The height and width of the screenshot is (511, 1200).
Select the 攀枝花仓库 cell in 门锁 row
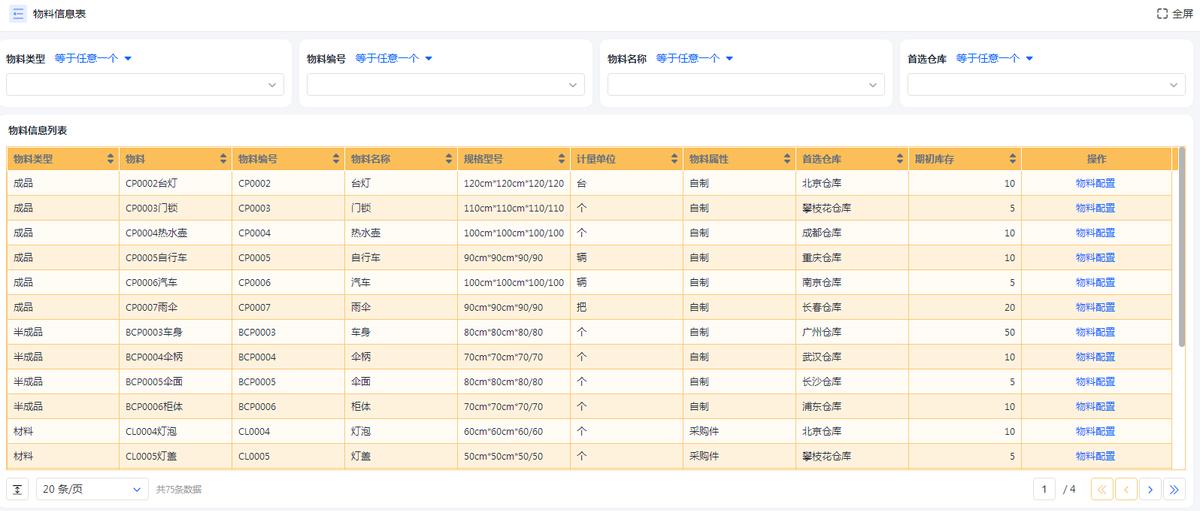pyautogui.click(x=852, y=208)
